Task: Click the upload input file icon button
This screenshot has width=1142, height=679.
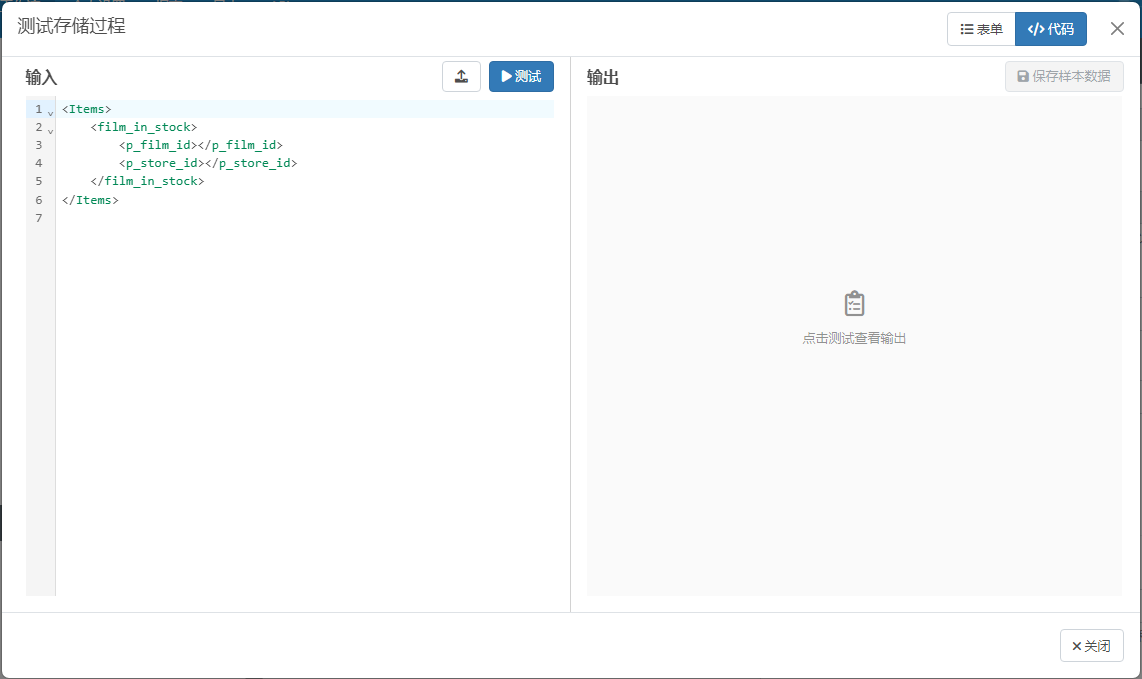Action: click(x=461, y=76)
